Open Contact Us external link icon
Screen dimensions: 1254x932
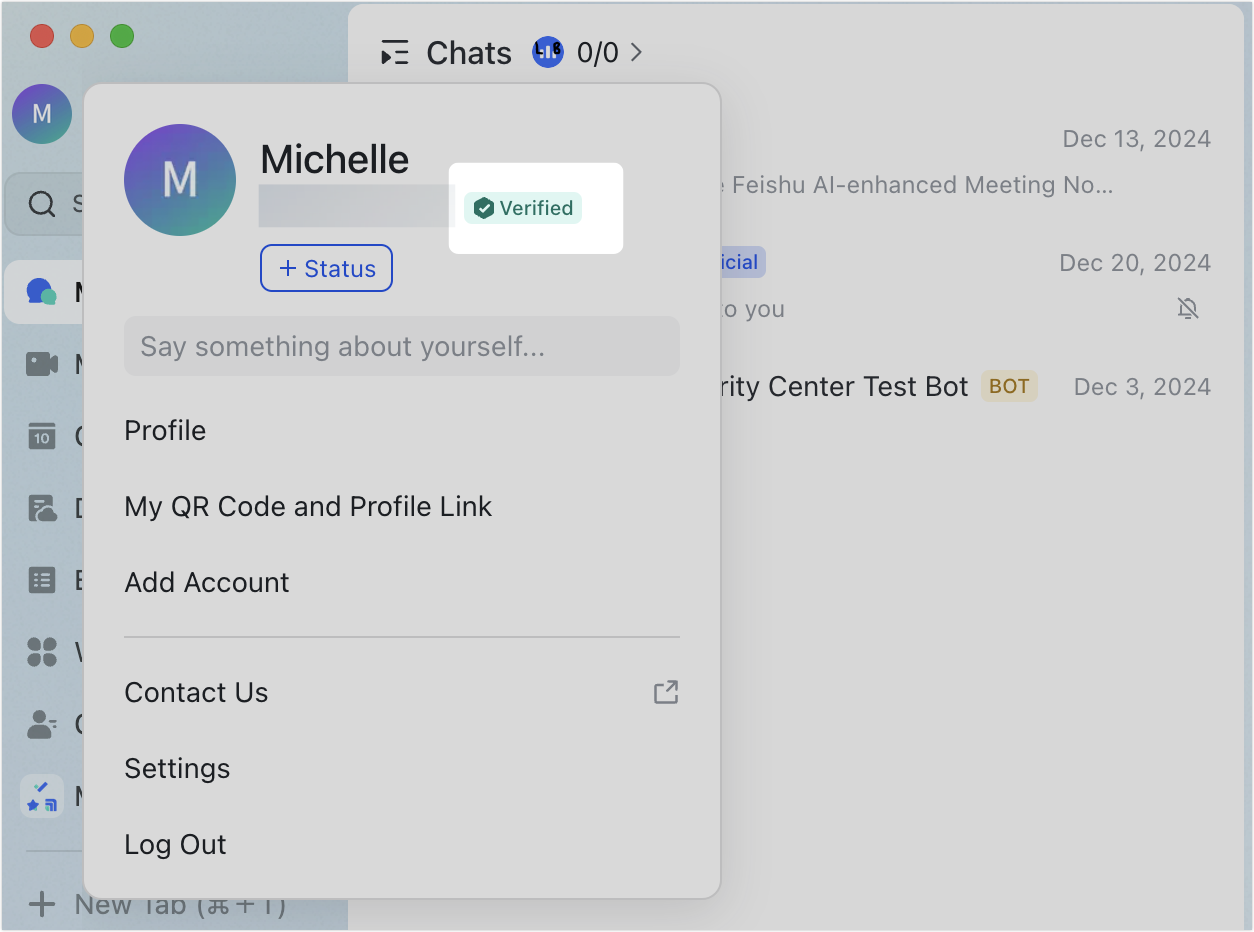pyautogui.click(x=666, y=692)
